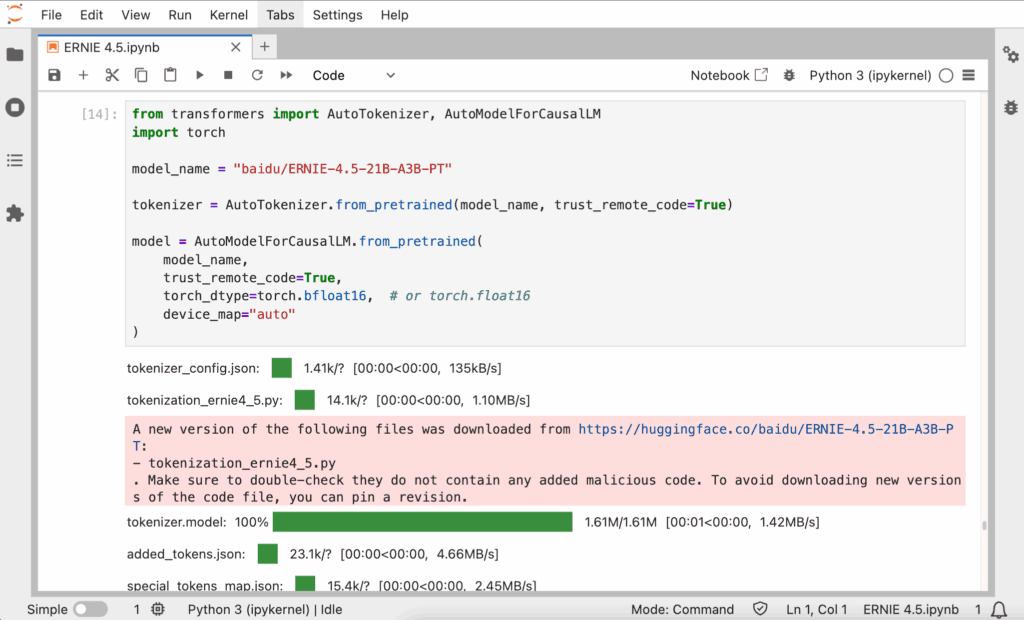Click the device_map "auto" value
The width and height of the screenshot is (1024, 620).
coord(272,314)
